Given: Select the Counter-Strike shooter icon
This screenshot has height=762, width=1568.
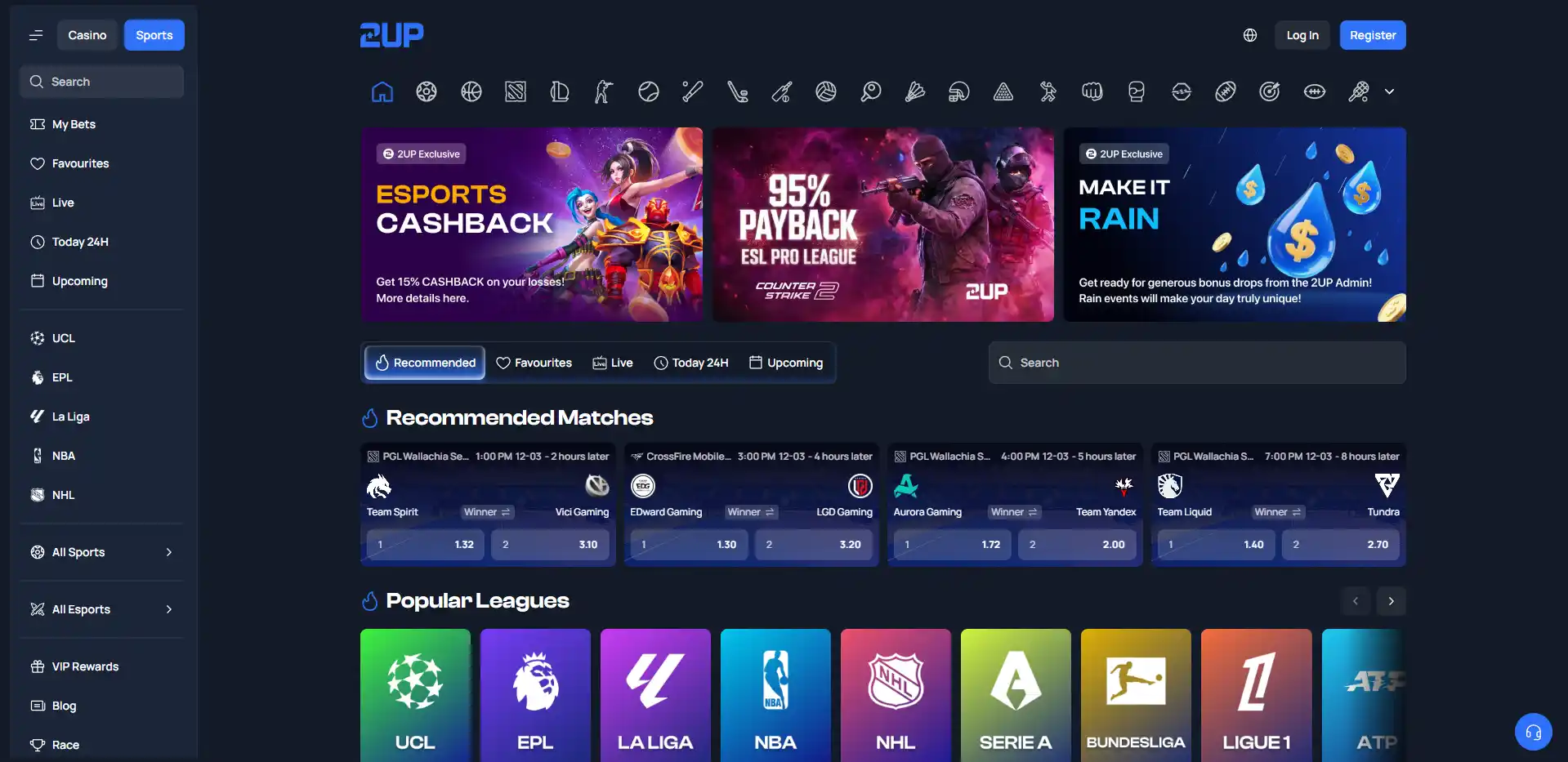Looking at the screenshot, I should click(x=604, y=91).
